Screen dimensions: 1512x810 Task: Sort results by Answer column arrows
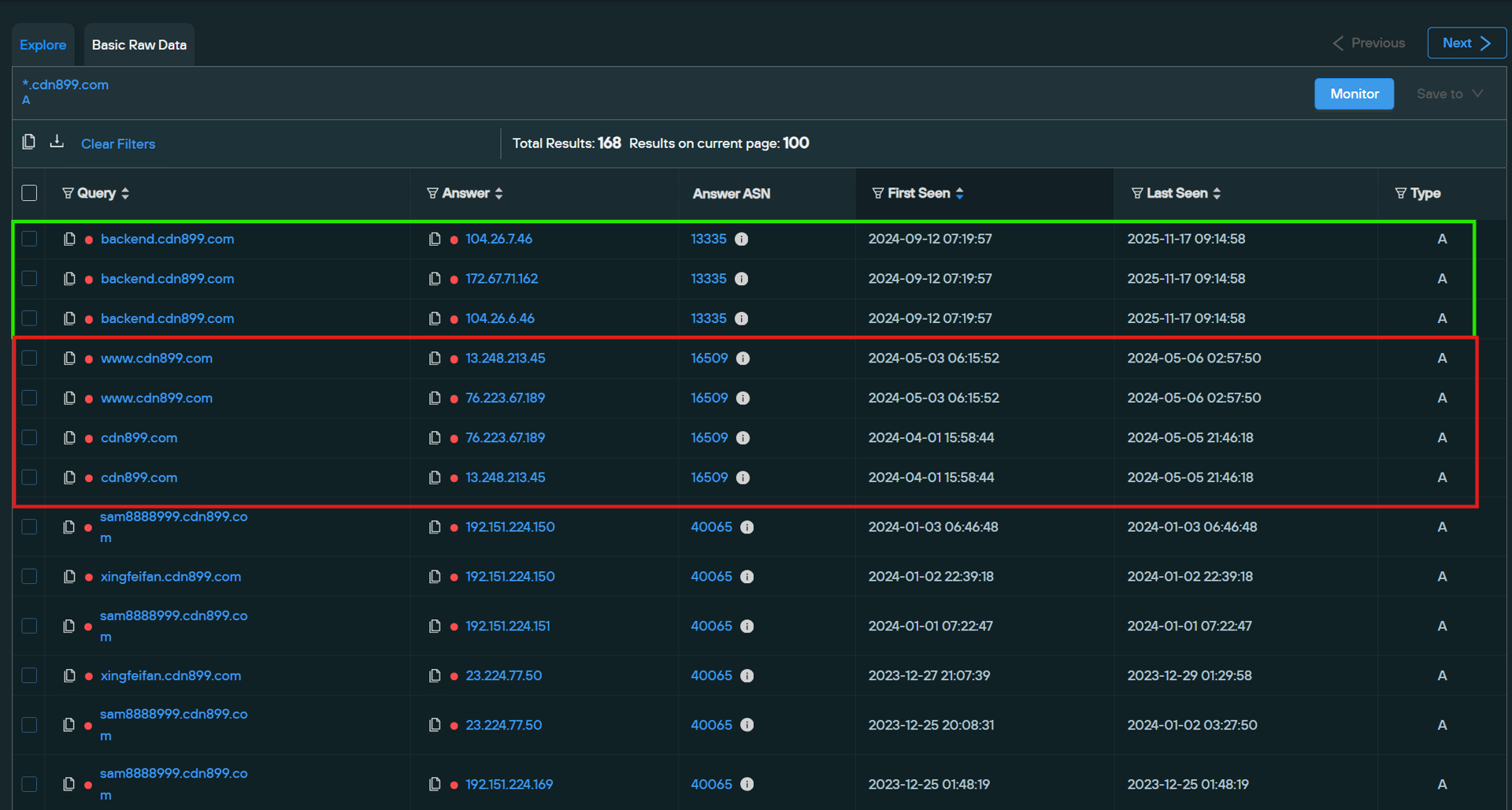pos(498,193)
